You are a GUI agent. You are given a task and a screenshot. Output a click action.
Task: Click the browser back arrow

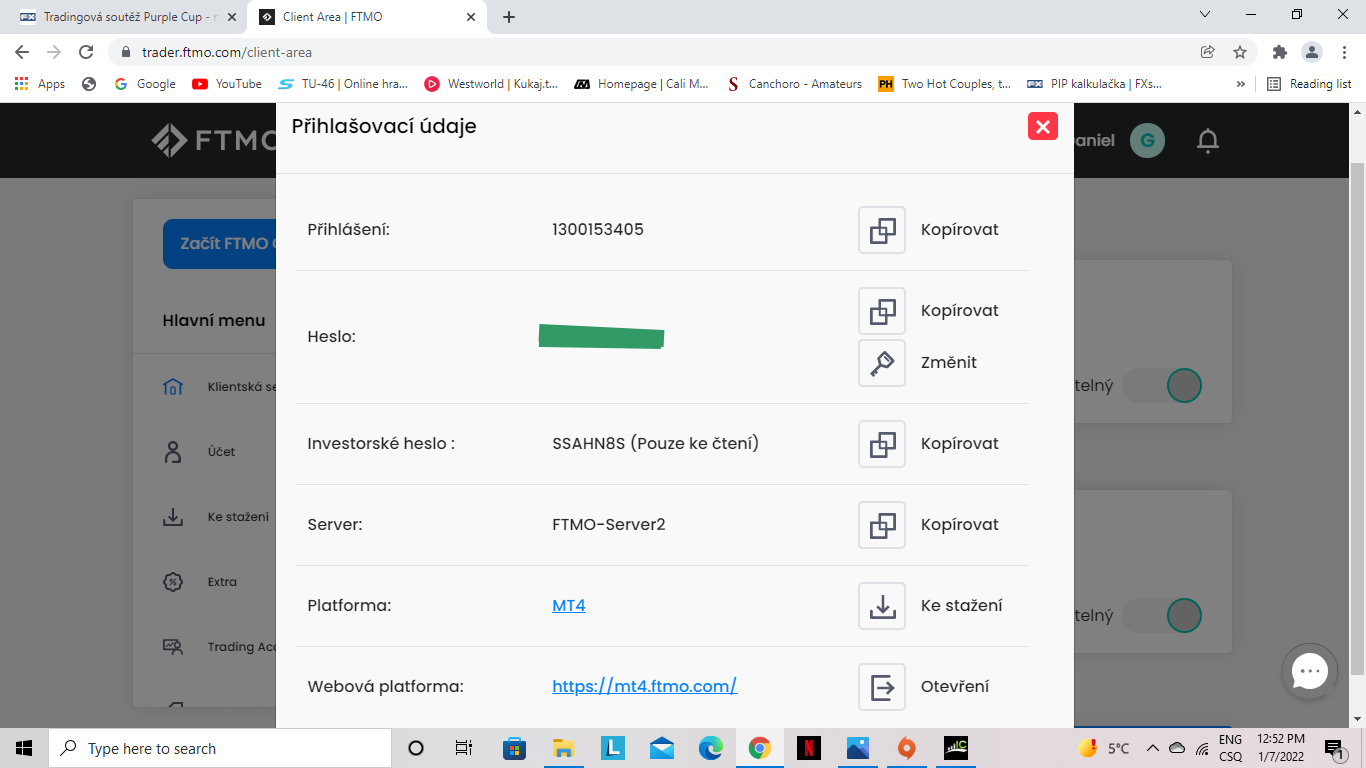(22, 52)
